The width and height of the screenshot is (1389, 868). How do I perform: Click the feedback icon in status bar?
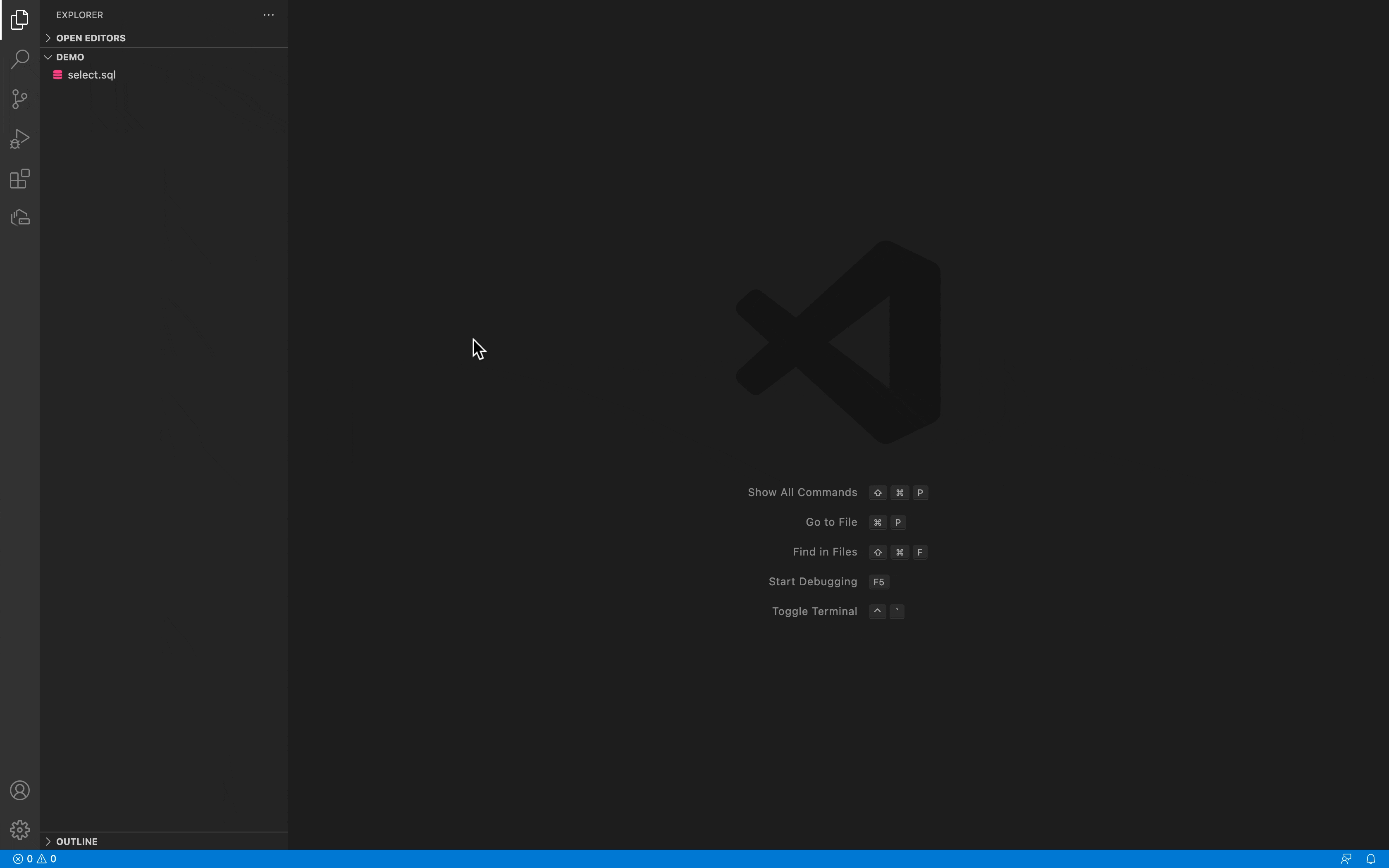[x=1345, y=859]
